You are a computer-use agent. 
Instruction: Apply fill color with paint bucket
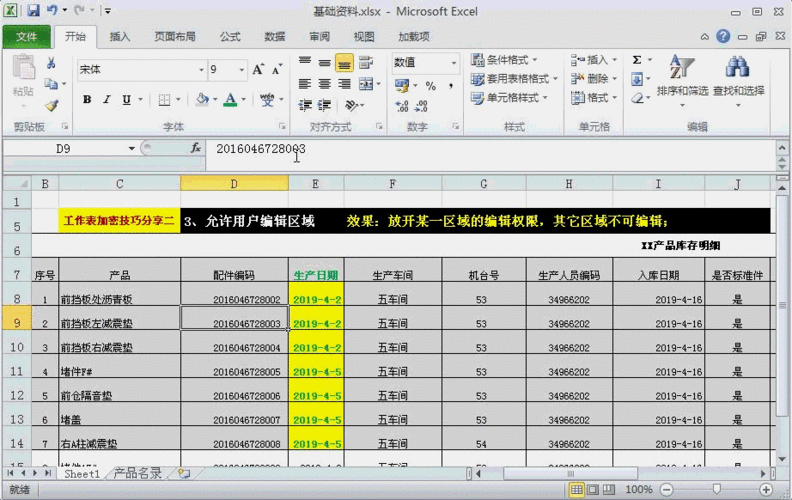pyautogui.click(x=203, y=99)
